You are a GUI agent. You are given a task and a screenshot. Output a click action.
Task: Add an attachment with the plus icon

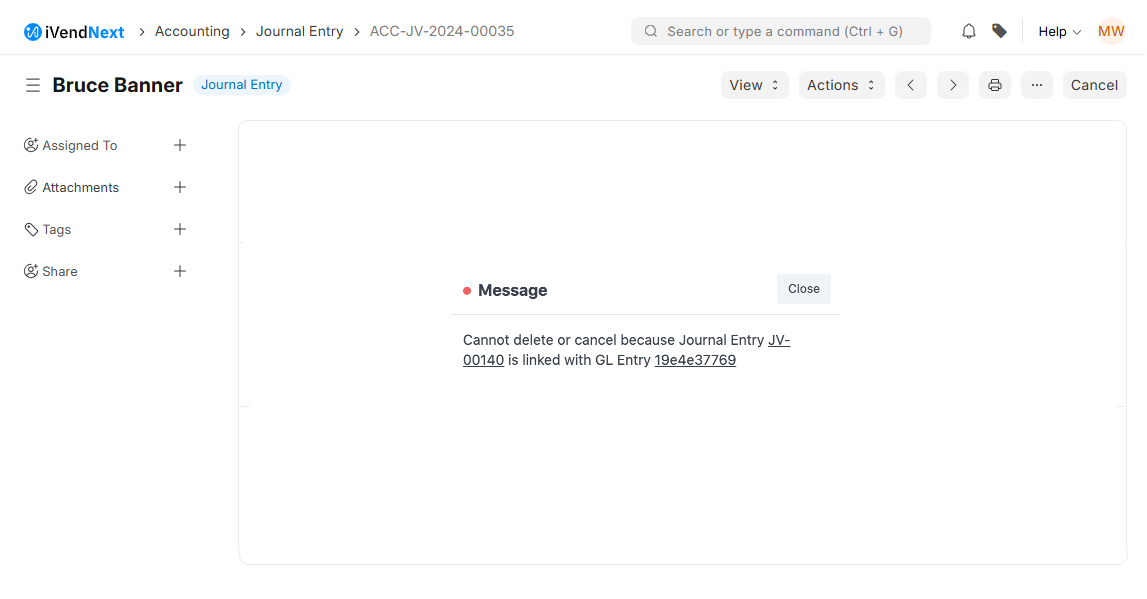tap(180, 187)
